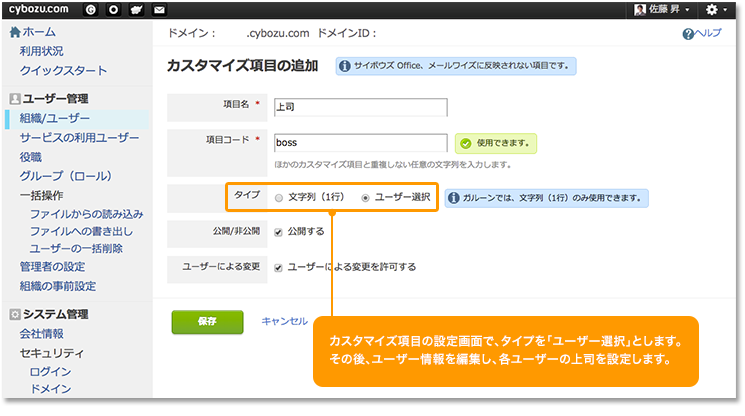Focus the 項目コード input containing boss
Image resolution: width=745 pixels, height=416 pixels.
click(358, 143)
